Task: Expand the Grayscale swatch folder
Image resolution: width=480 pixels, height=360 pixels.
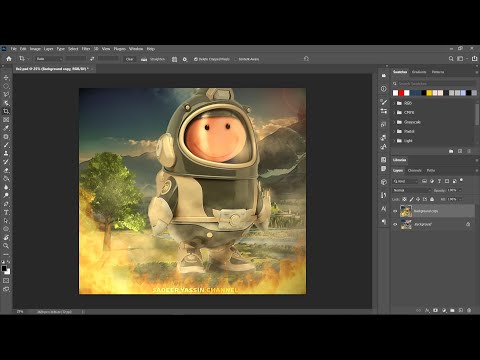Action: [394, 122]
